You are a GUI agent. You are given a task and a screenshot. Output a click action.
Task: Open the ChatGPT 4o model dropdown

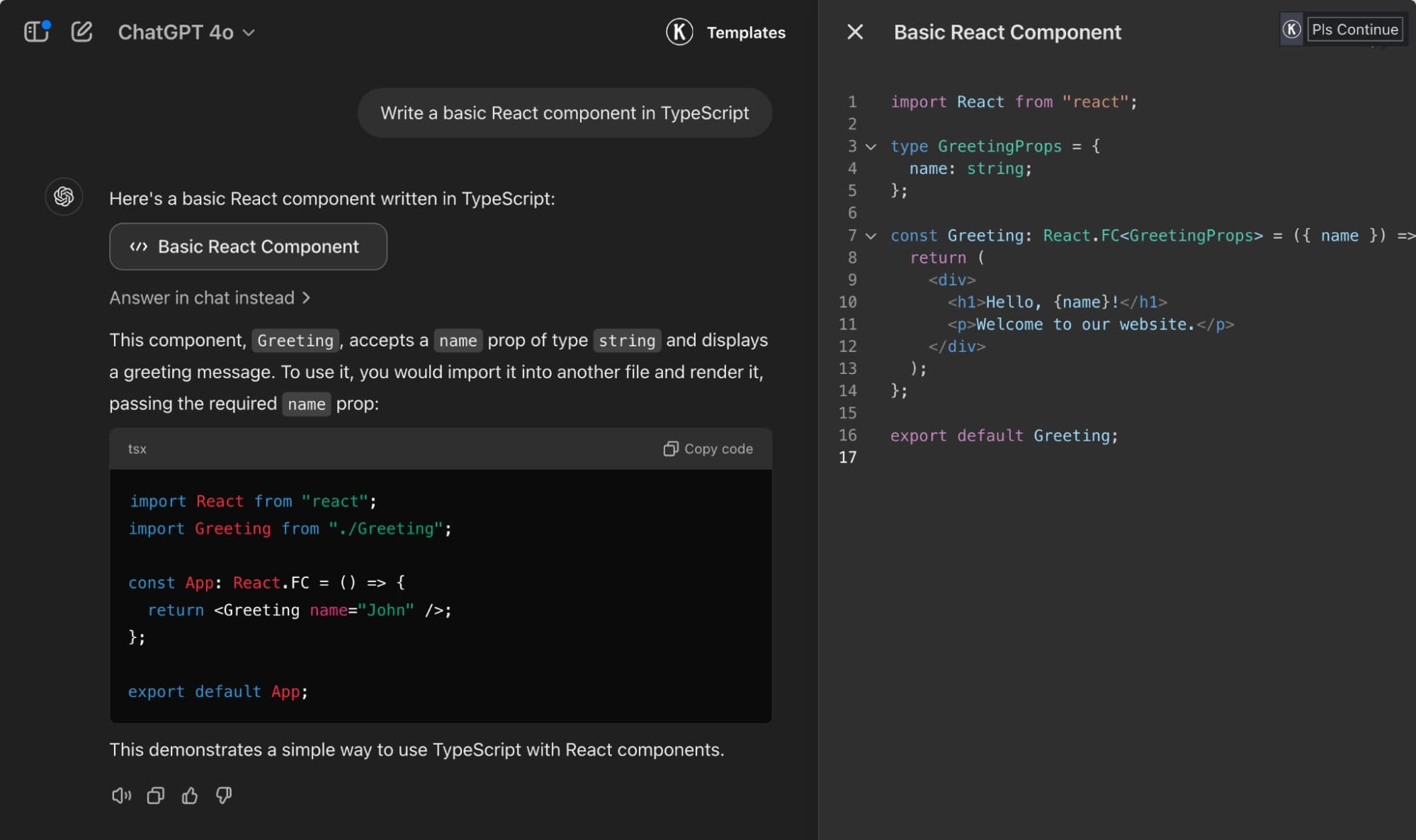pos(186,32)
